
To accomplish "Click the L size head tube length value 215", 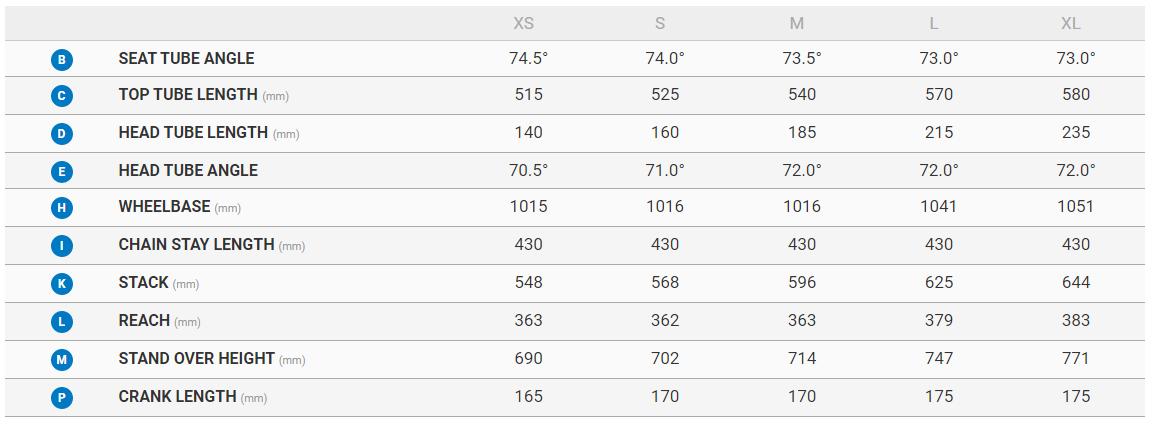I will (x=939, y=133).
